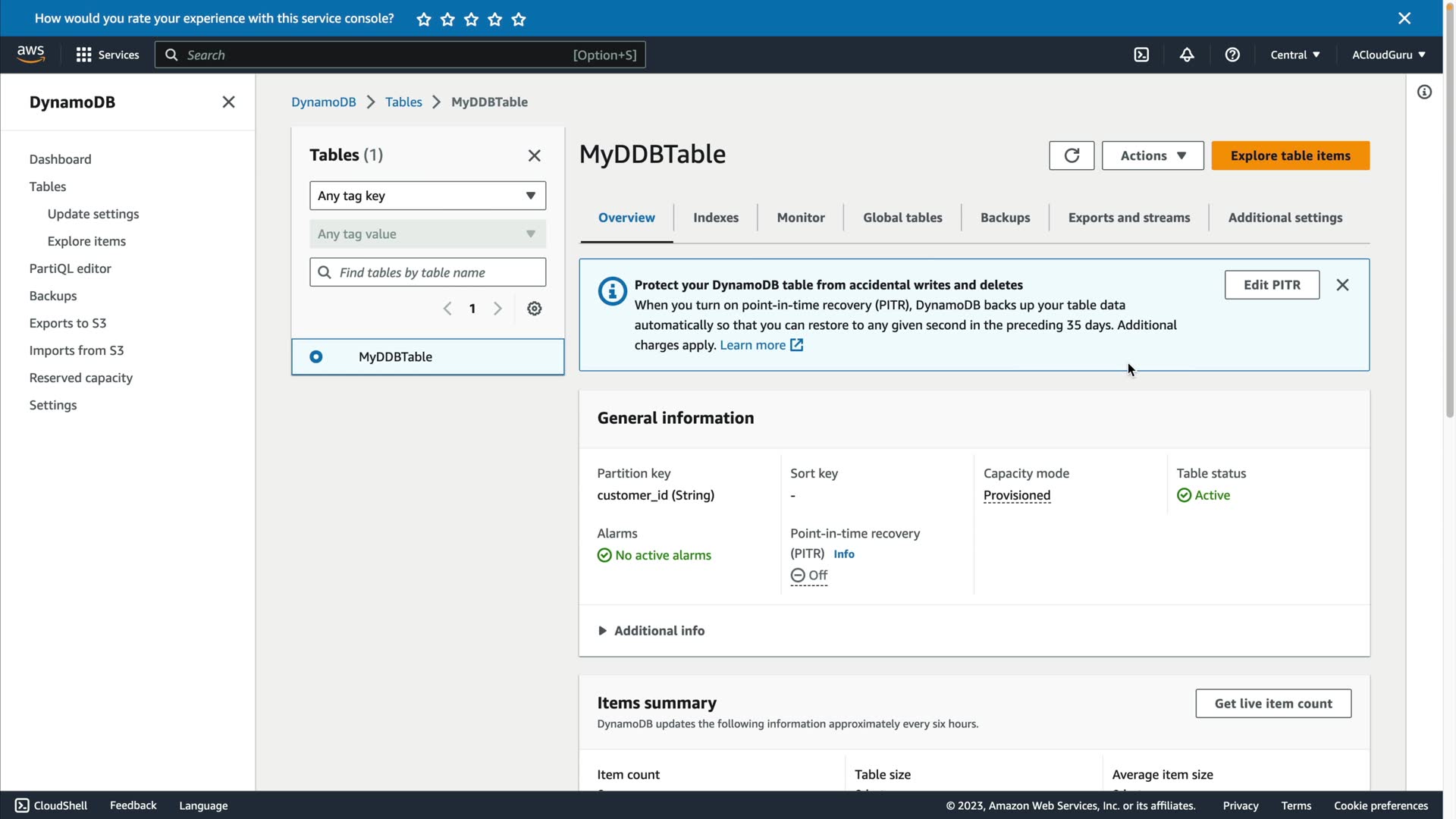Open the Any tag key dropdown
The height and width of the screenshot is (819, 1456).
click(427, 196)
